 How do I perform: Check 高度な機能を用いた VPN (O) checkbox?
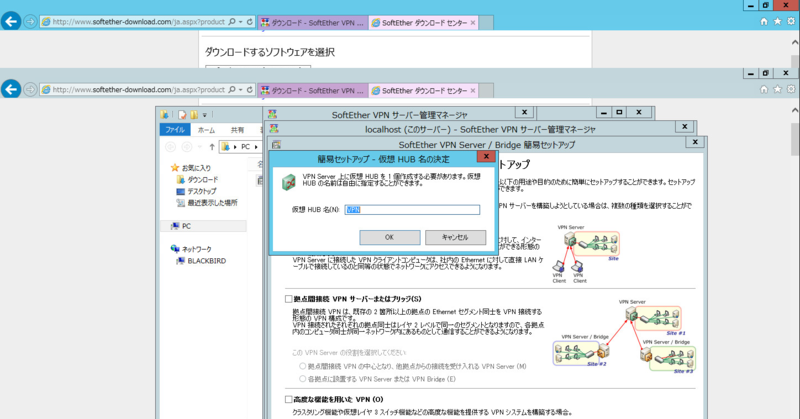click(288, 399)
